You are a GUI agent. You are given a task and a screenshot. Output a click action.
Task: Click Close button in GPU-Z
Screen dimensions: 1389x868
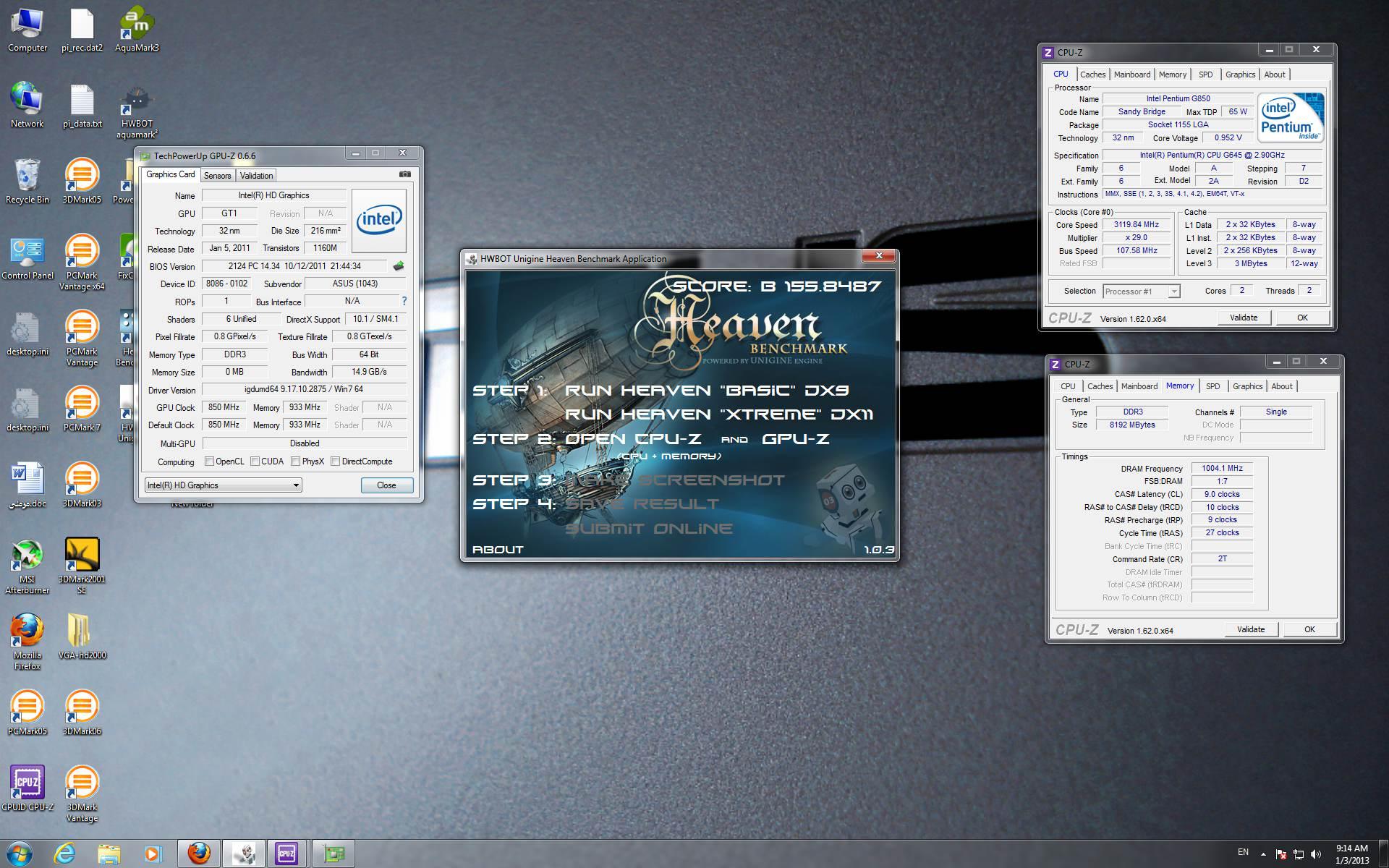click(x=386, y=485)
